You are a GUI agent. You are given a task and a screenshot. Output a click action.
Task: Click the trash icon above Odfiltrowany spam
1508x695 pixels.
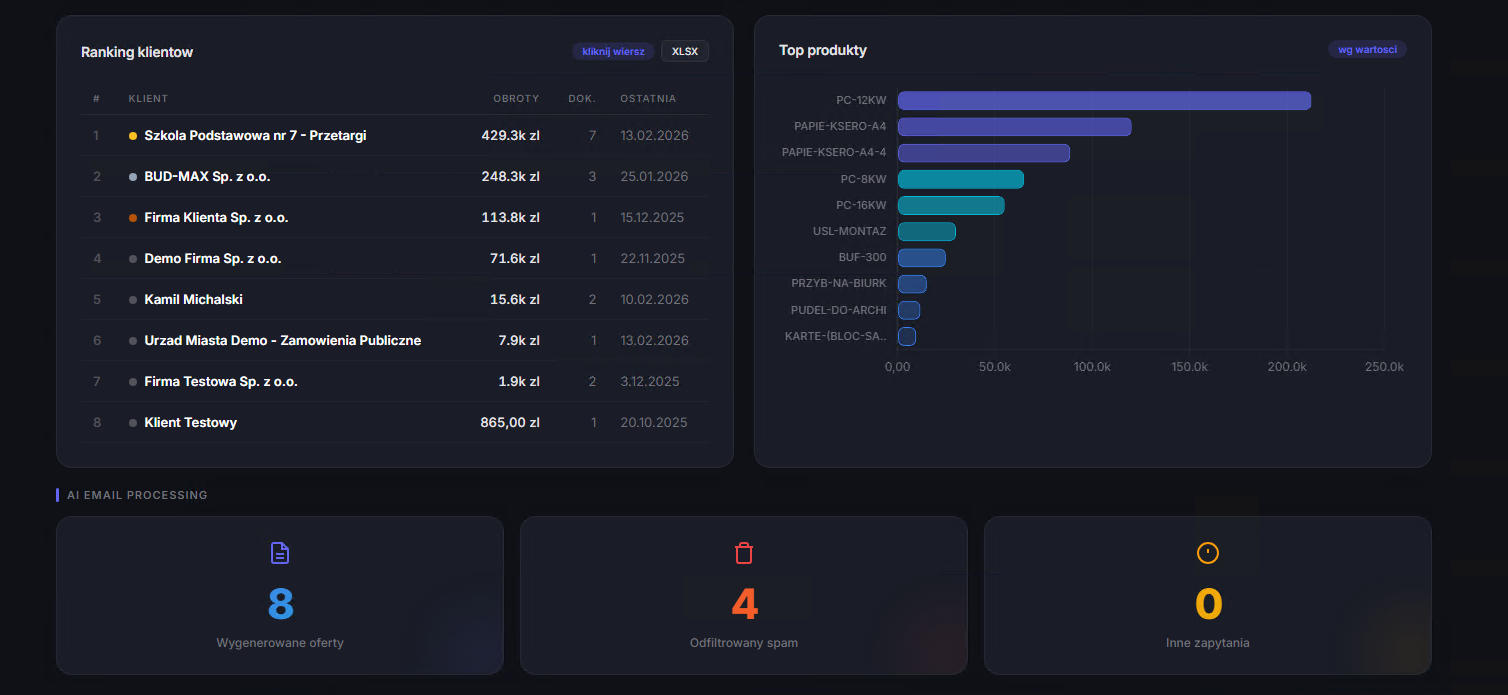744,551
